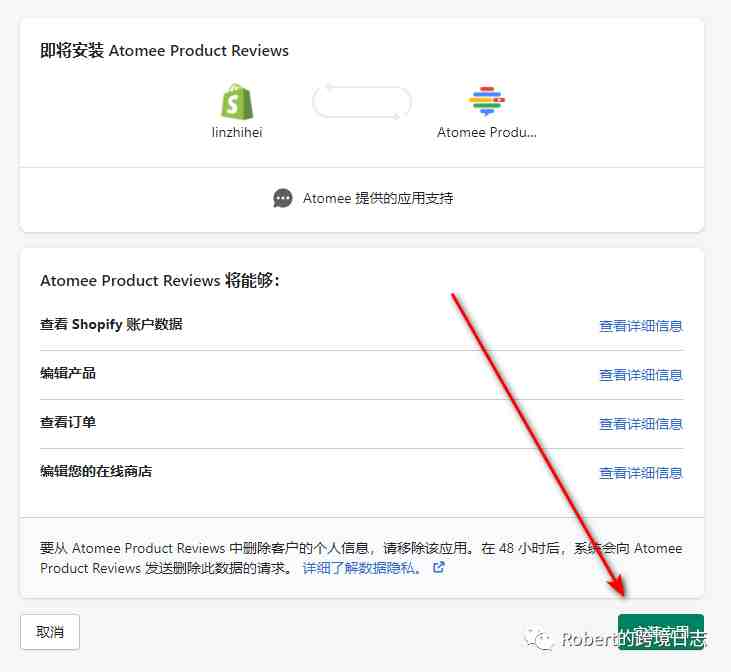The width and height of the screenshot is (731, 672).
Task: Click the linzhihei store name
Action: tap(237, 132)
